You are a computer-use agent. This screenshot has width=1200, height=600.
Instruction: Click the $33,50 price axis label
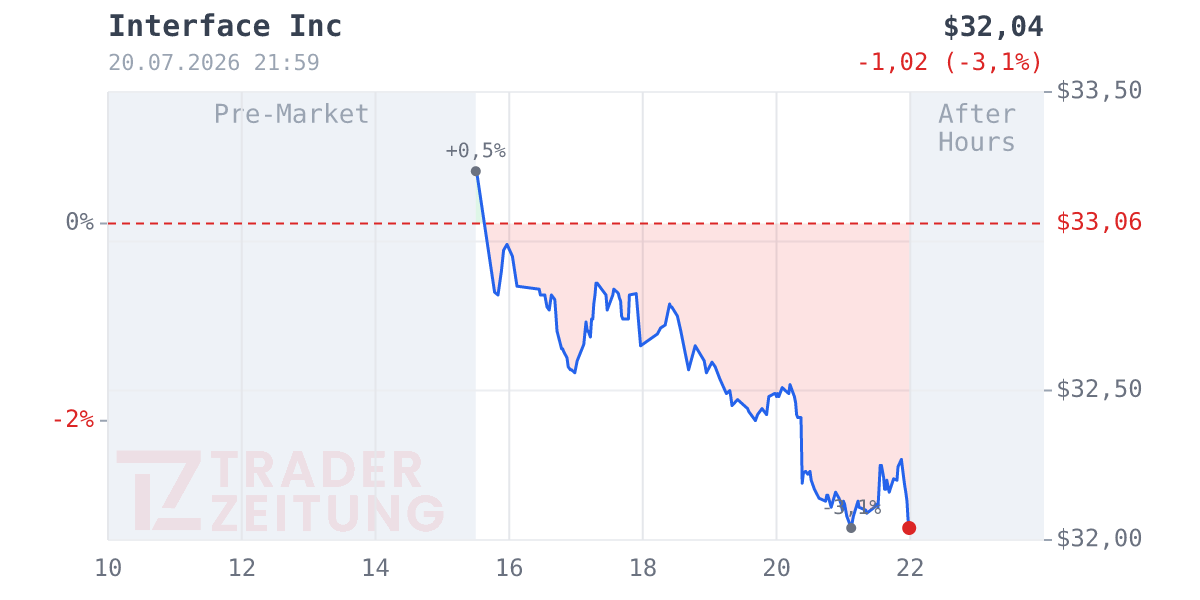pos(1099,91)
